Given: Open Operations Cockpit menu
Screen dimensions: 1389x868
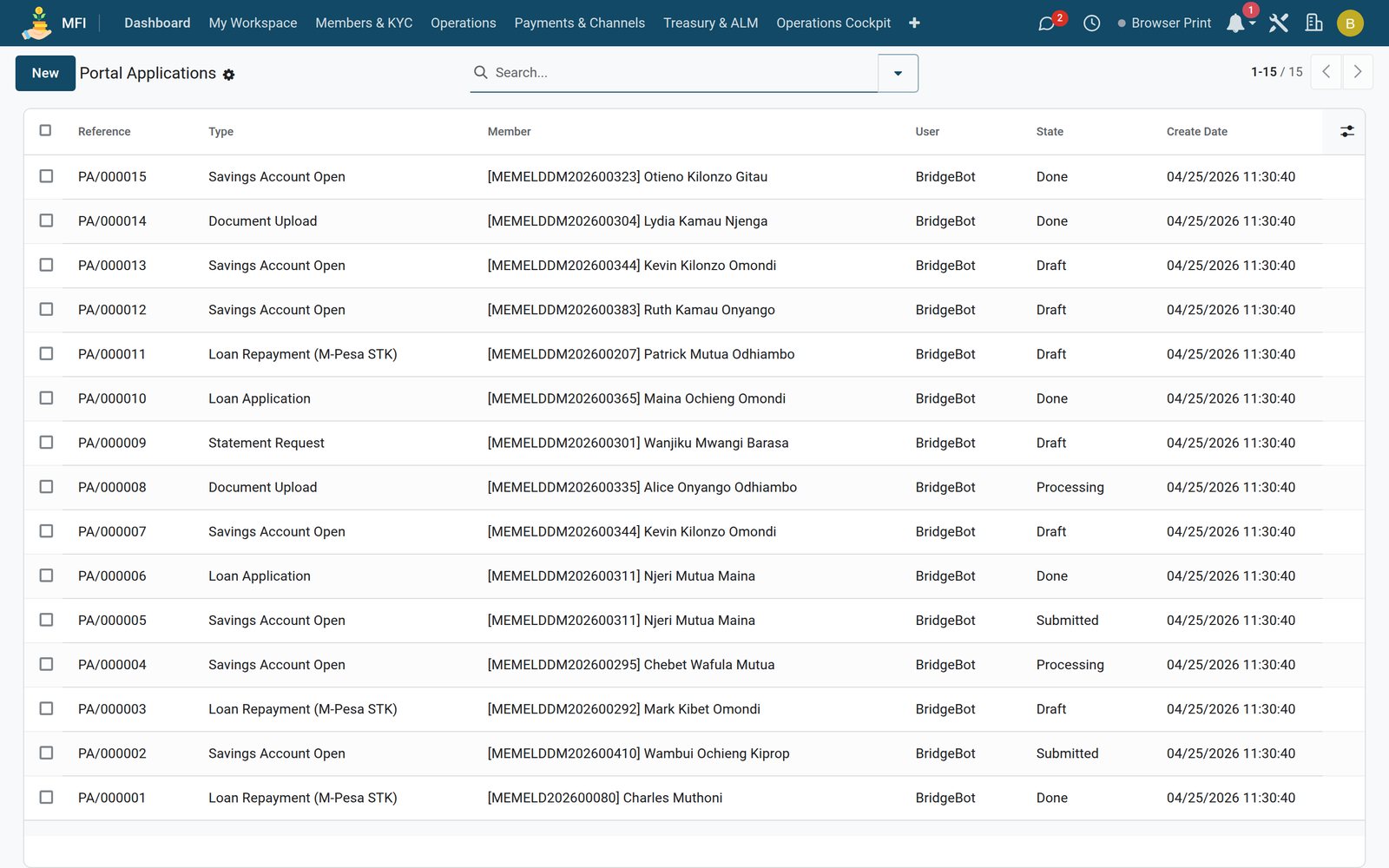Looking at the screenshot, I should click(x=833, y=23).
